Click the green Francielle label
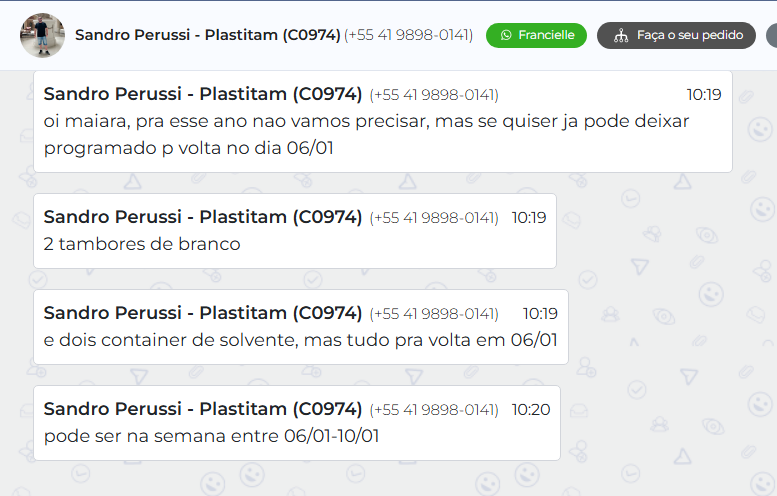The width and height of the screenshot is (777, 496). 546,35
